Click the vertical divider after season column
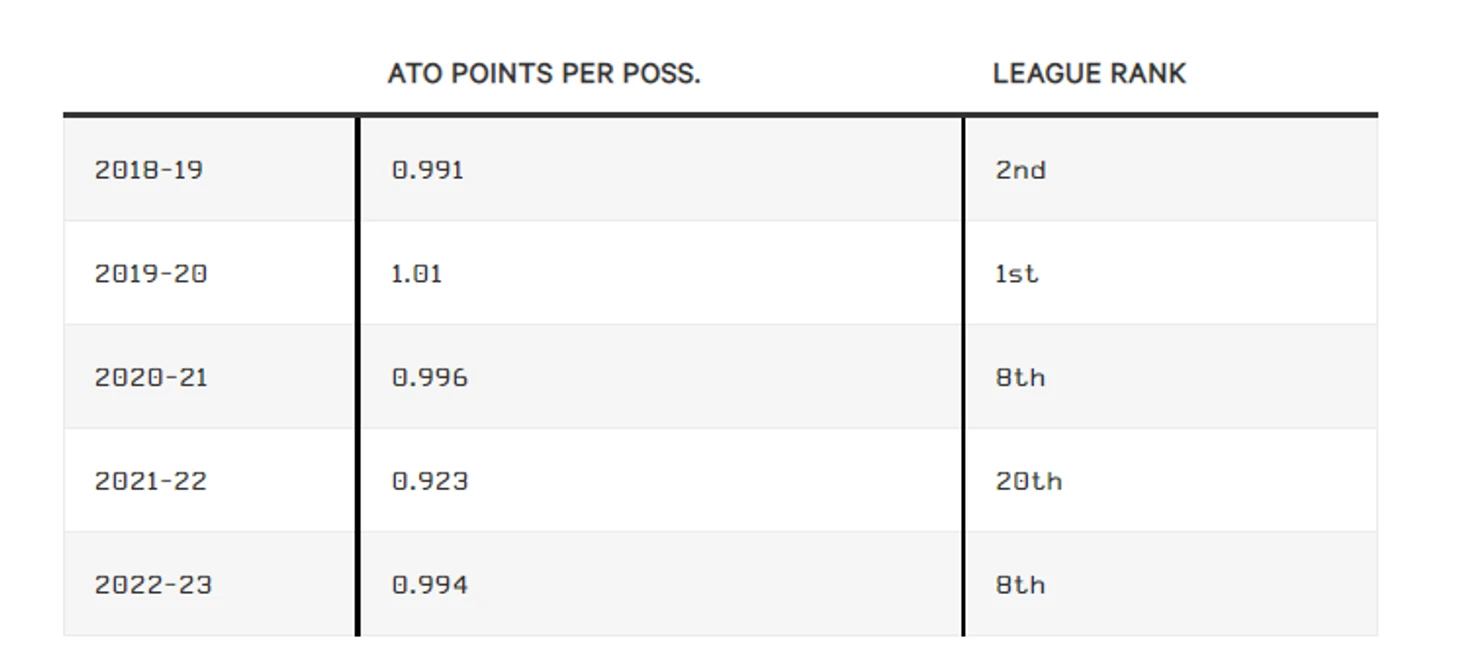Screen dimensions: 1460x662 (x=357, y=376)
